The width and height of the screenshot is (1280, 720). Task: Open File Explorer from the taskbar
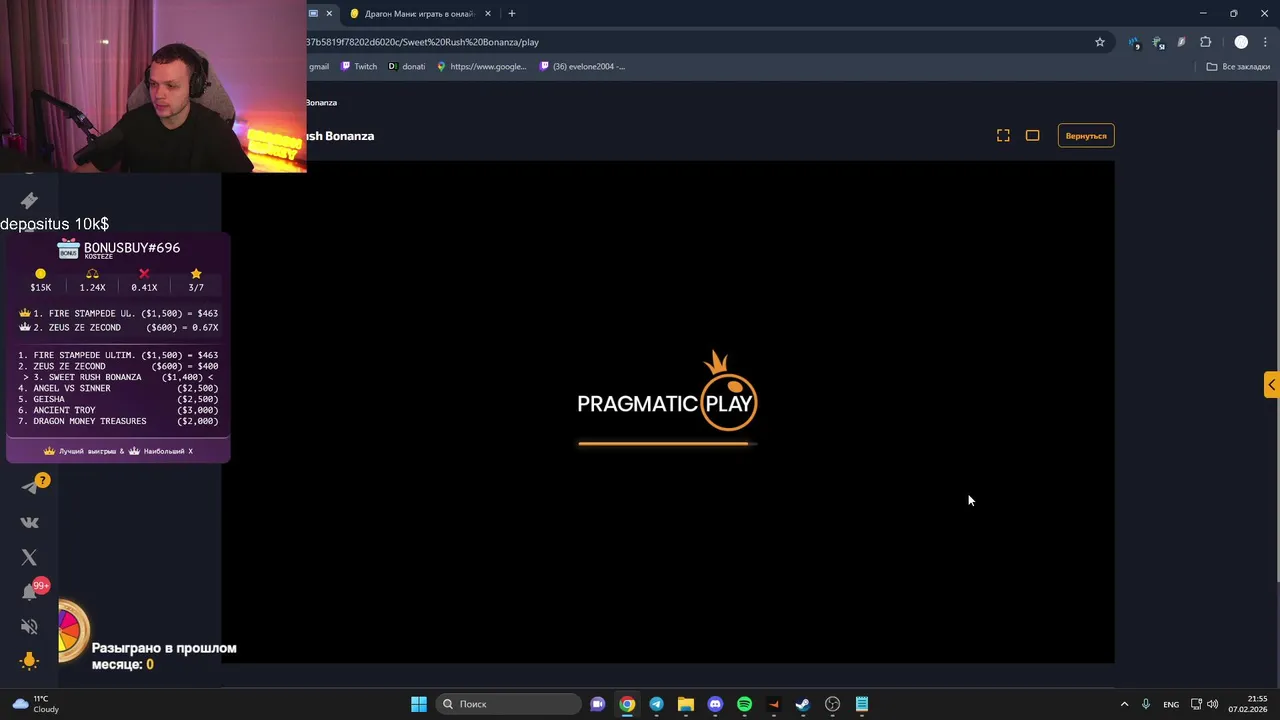pos(685,704)
